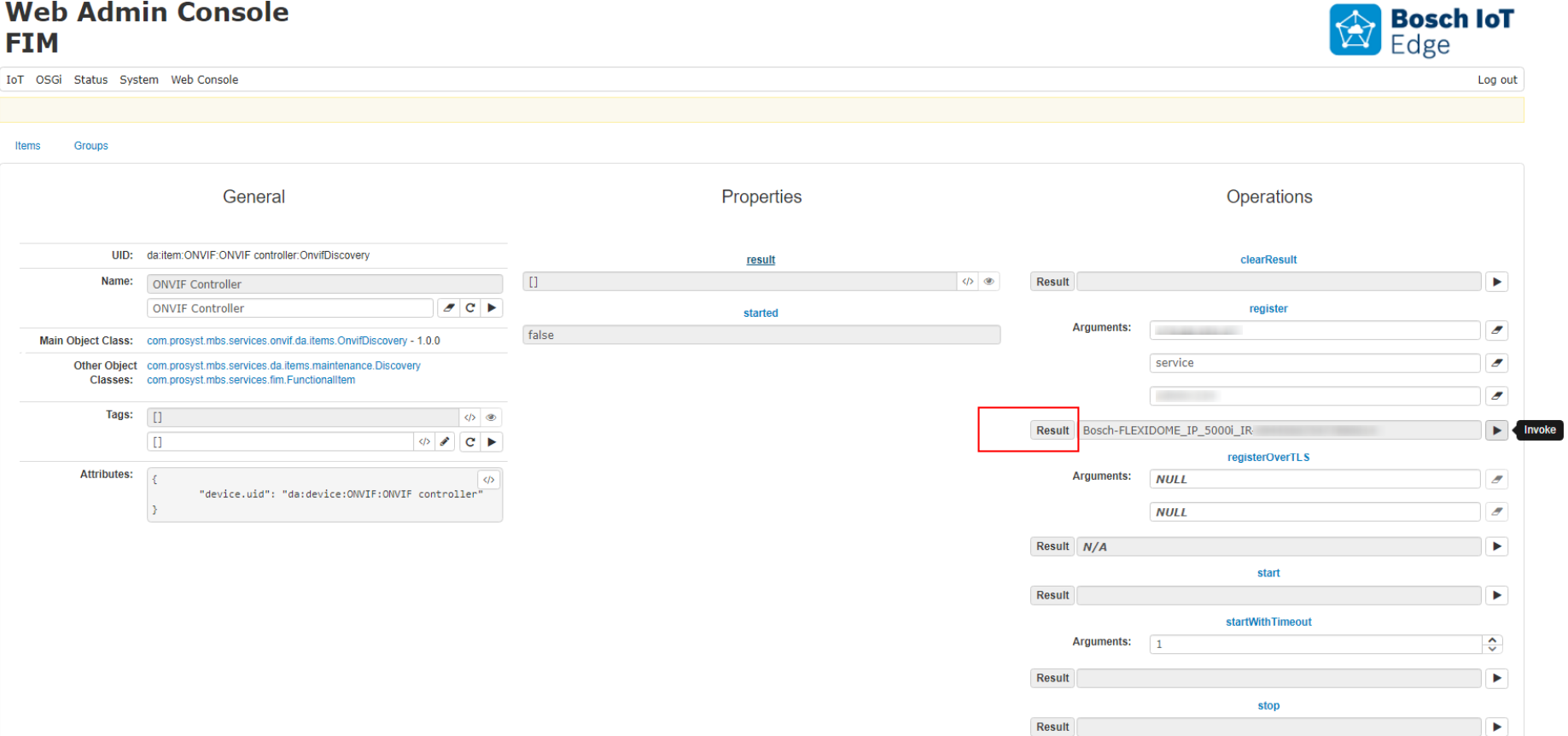
Task: Erase the 'service' argument field
Action: coord(1496,363)
